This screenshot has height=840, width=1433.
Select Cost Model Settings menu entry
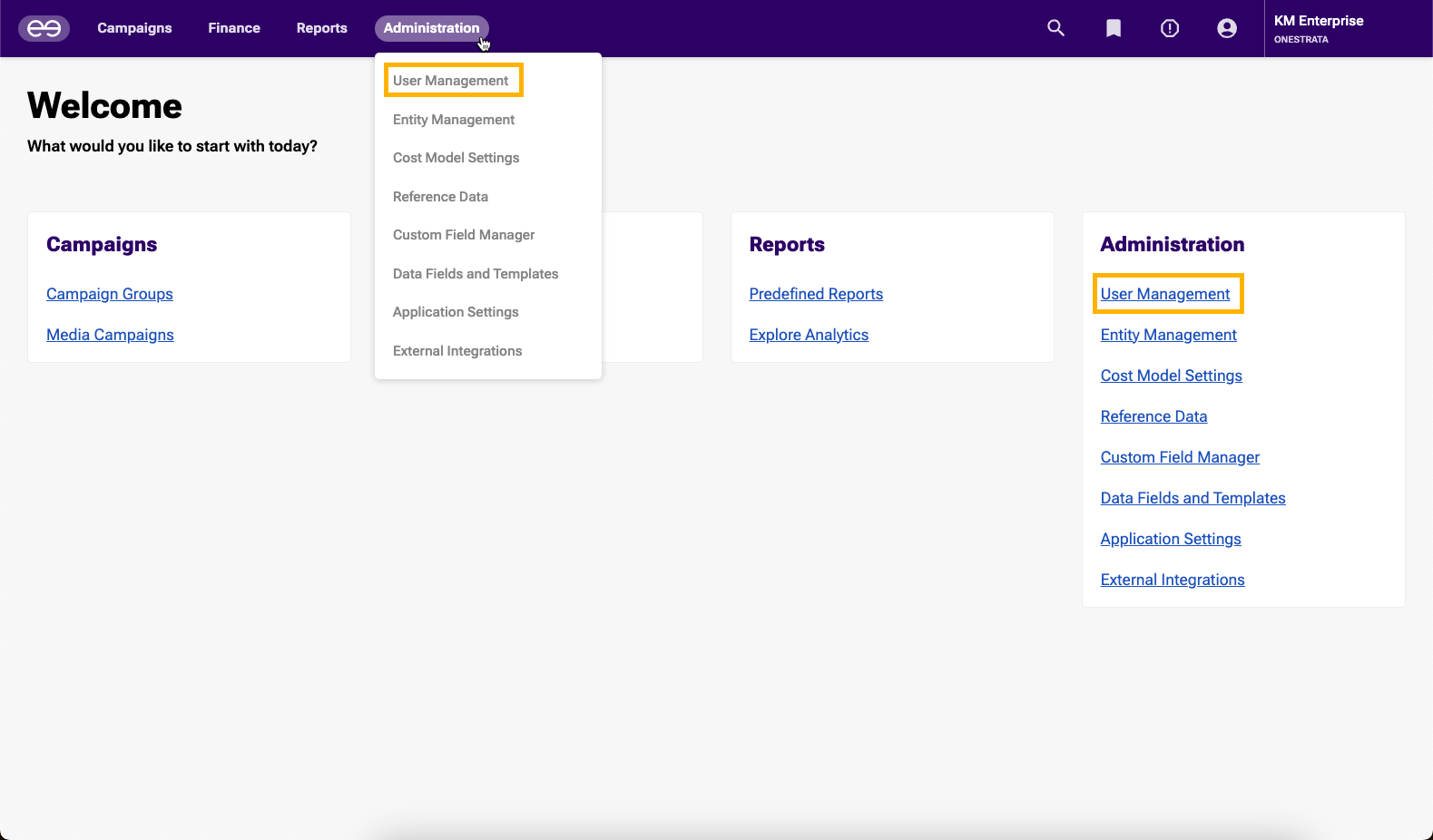456,158
